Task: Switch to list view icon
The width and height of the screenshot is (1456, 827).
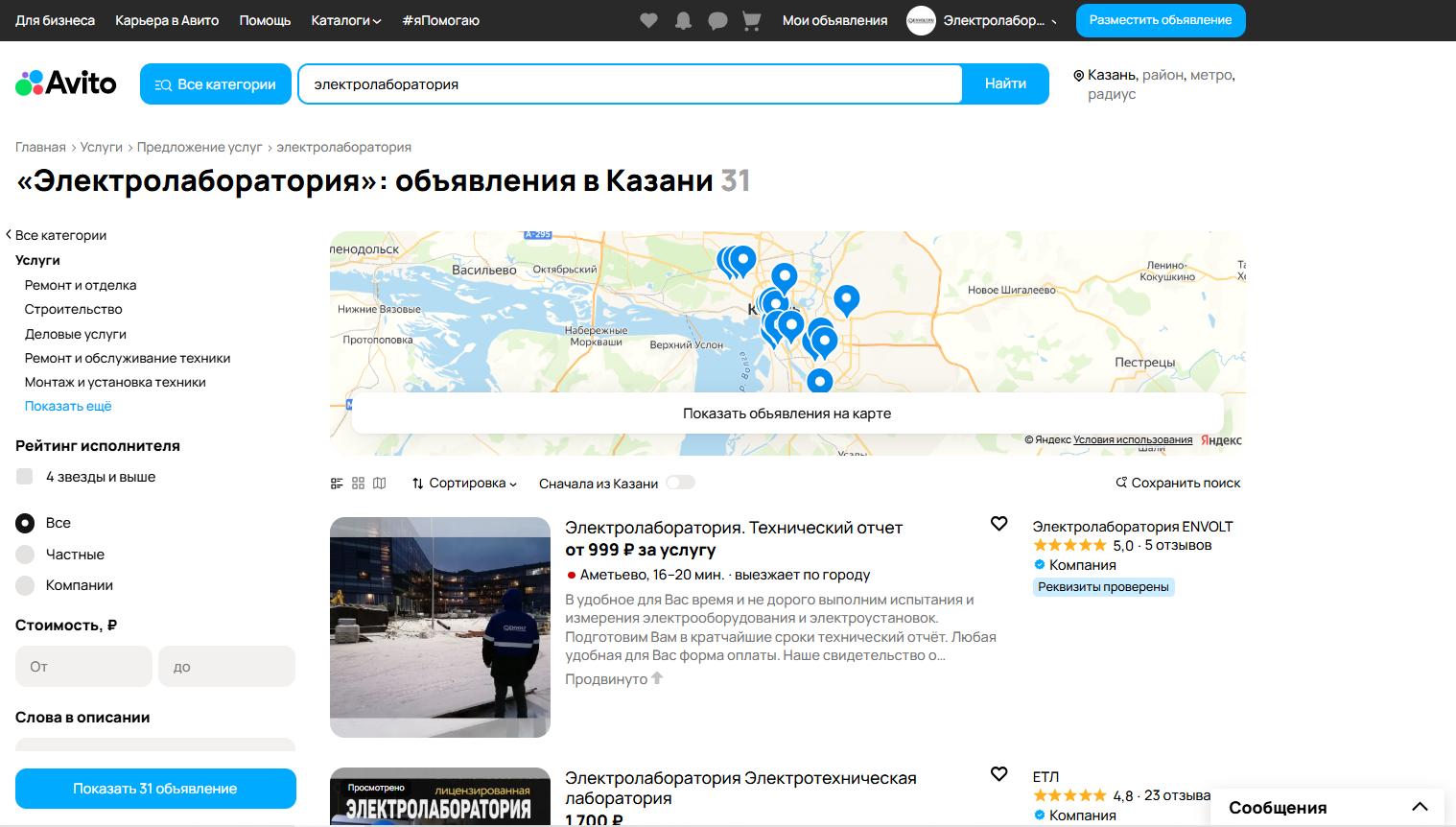Action: 337,484
